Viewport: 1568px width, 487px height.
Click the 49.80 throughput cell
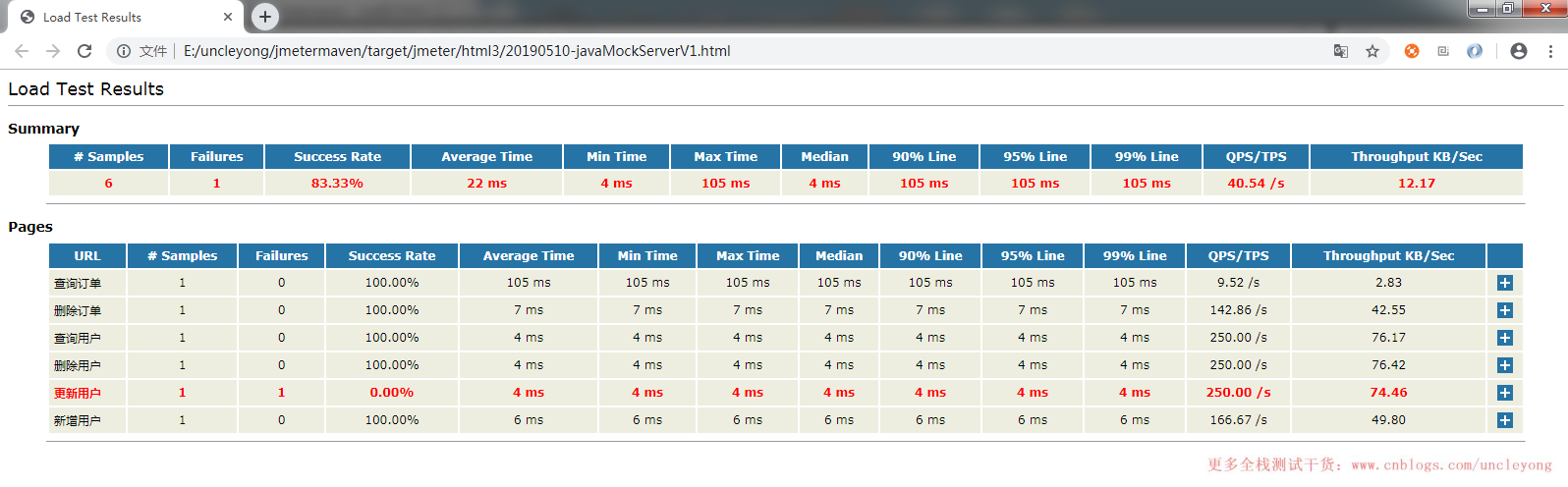pyautogui.click(x=1388, y=419)
